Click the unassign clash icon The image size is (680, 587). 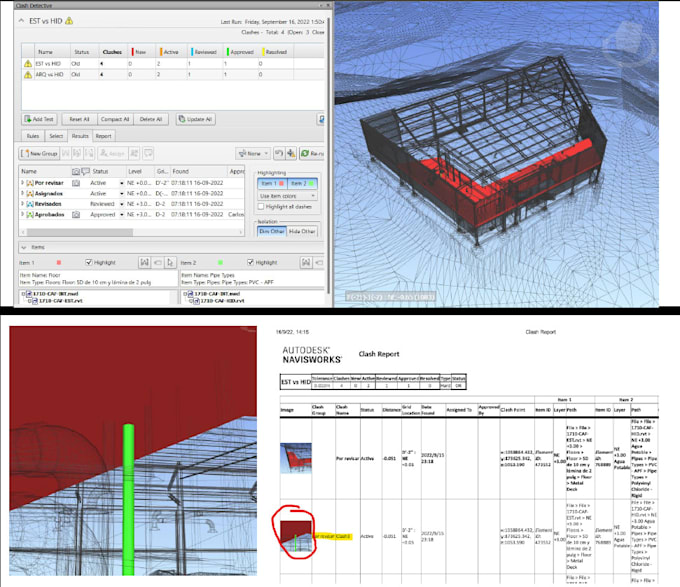point(134,153)
